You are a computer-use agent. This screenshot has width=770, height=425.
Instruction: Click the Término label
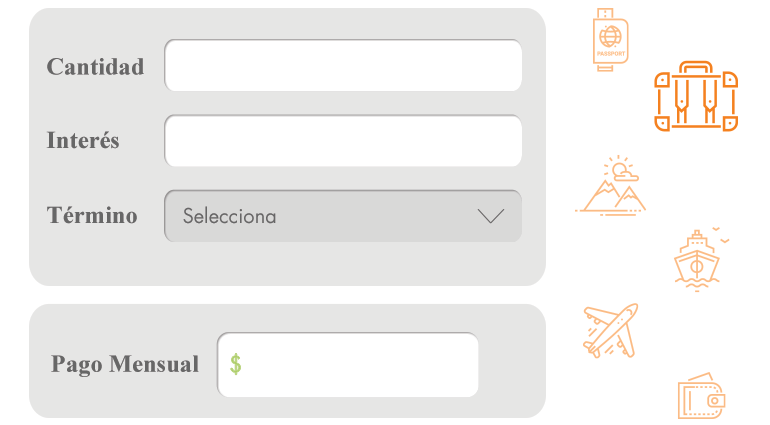coord(92,215)
